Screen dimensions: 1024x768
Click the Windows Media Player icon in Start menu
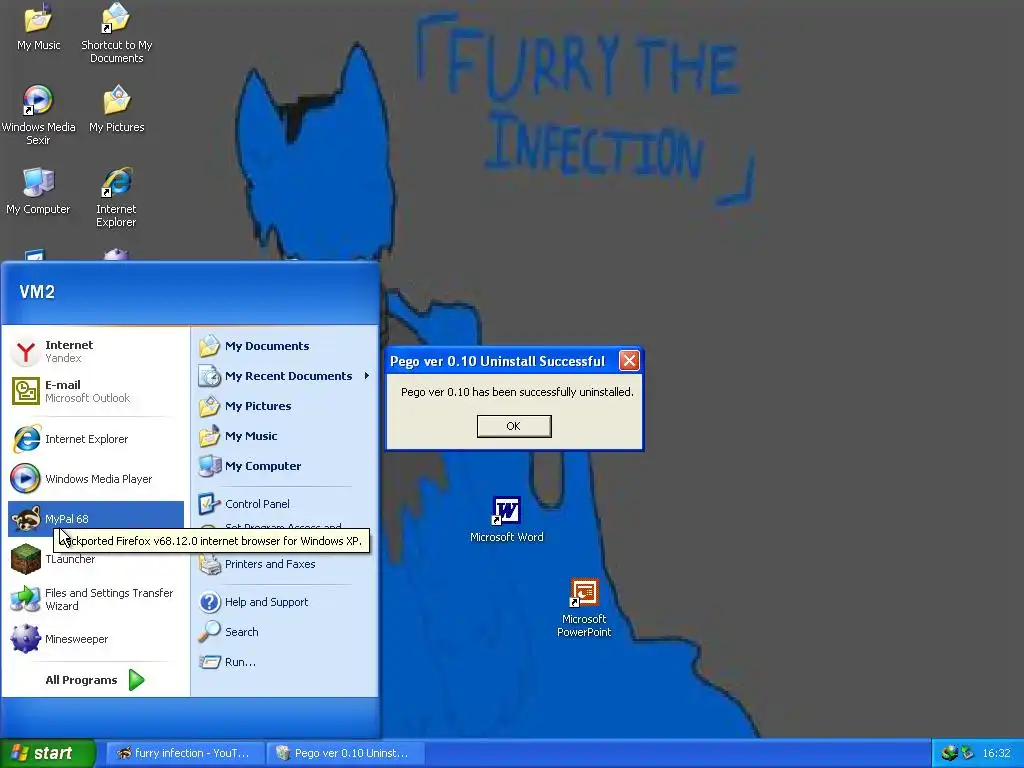(x=25, y=479)
